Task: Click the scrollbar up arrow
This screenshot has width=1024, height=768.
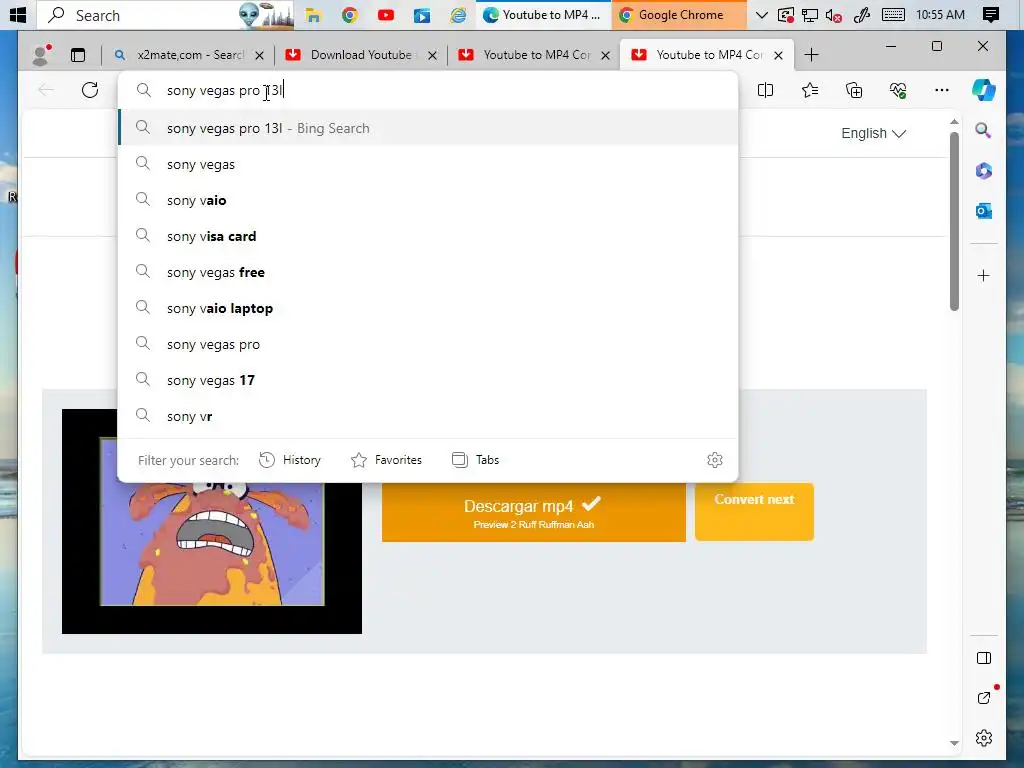Action: [x=954, y=121]
